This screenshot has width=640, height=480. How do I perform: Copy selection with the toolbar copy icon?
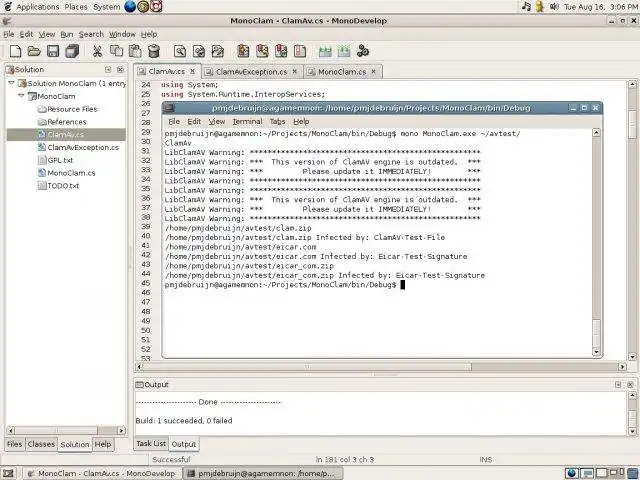(116, 51)
